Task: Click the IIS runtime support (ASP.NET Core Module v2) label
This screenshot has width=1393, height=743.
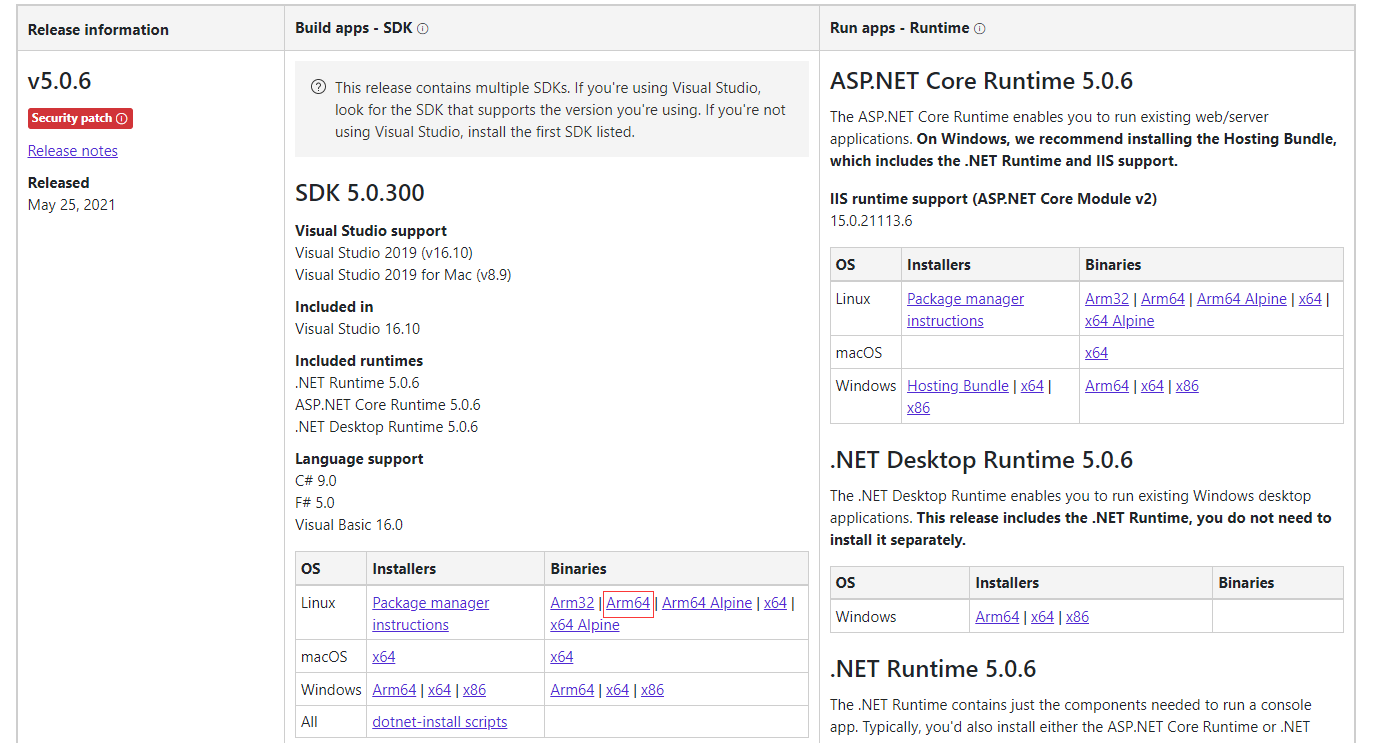Action: coord(993,199)
